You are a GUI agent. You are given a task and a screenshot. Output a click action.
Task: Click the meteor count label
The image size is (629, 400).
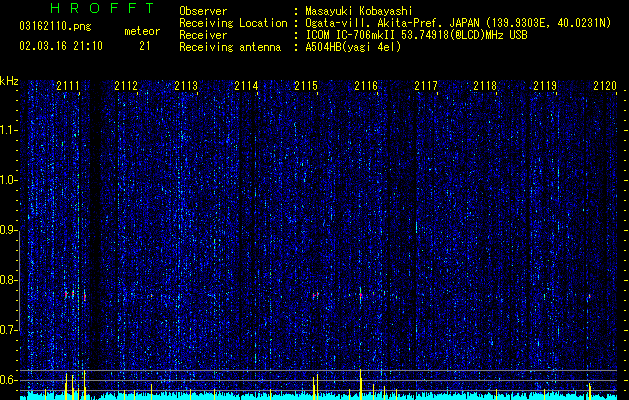point(142,31)
